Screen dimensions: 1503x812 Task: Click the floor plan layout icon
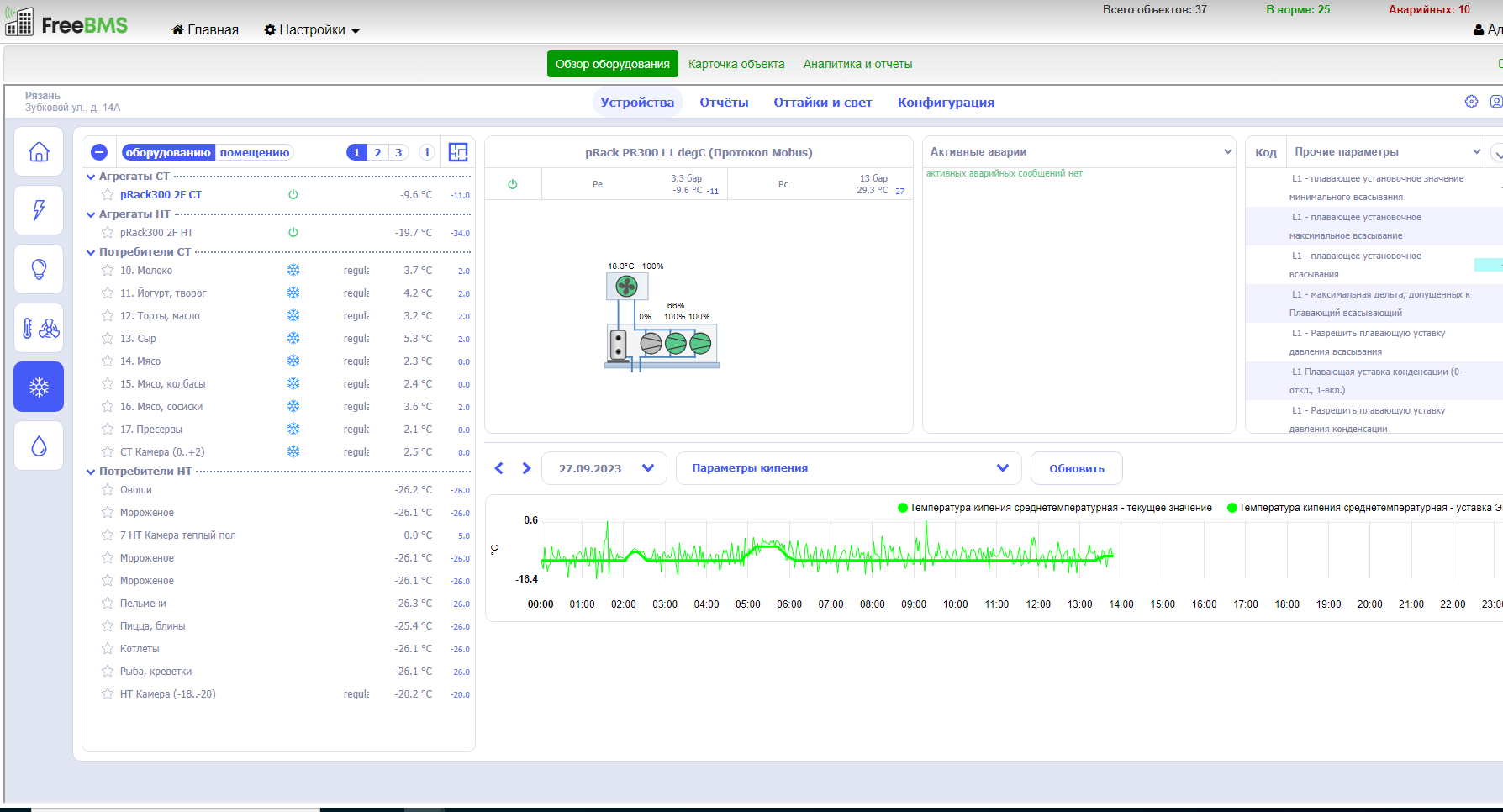point(458,152)
